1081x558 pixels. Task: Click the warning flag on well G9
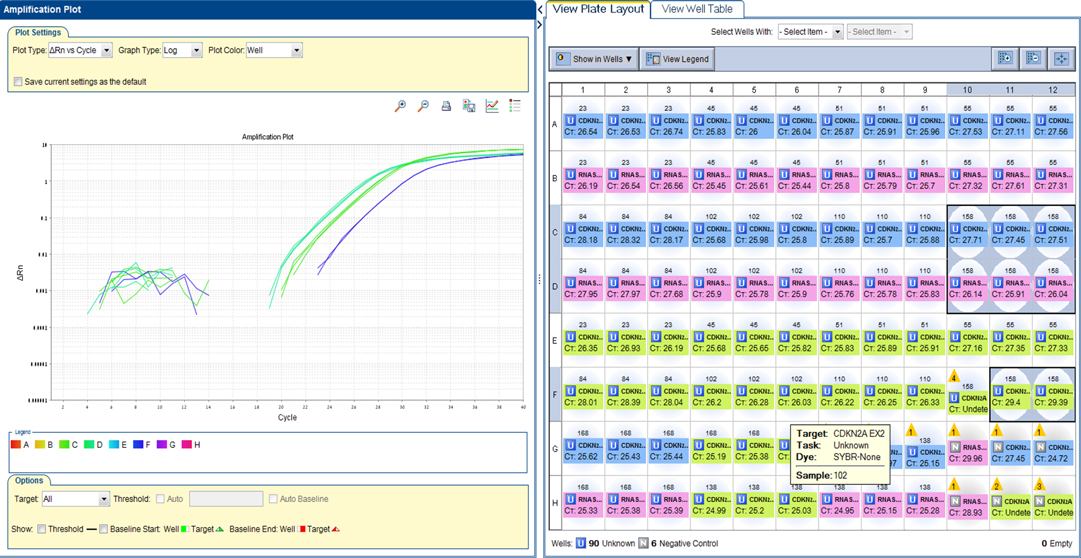coord(911,431)
